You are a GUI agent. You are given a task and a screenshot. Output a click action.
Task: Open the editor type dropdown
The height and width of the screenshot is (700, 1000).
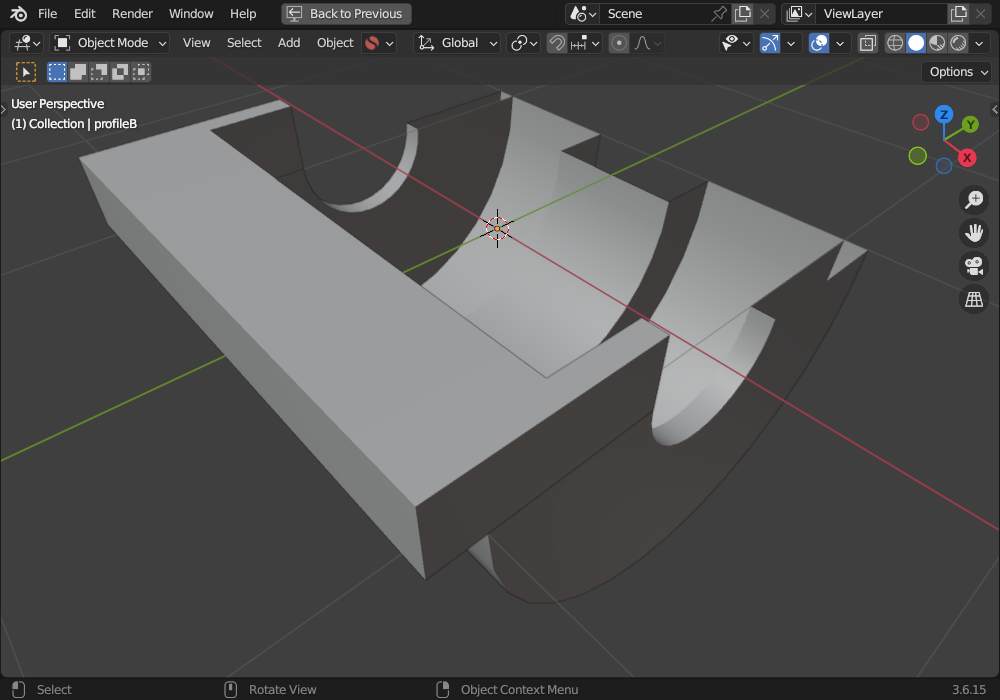click(27, 43)
